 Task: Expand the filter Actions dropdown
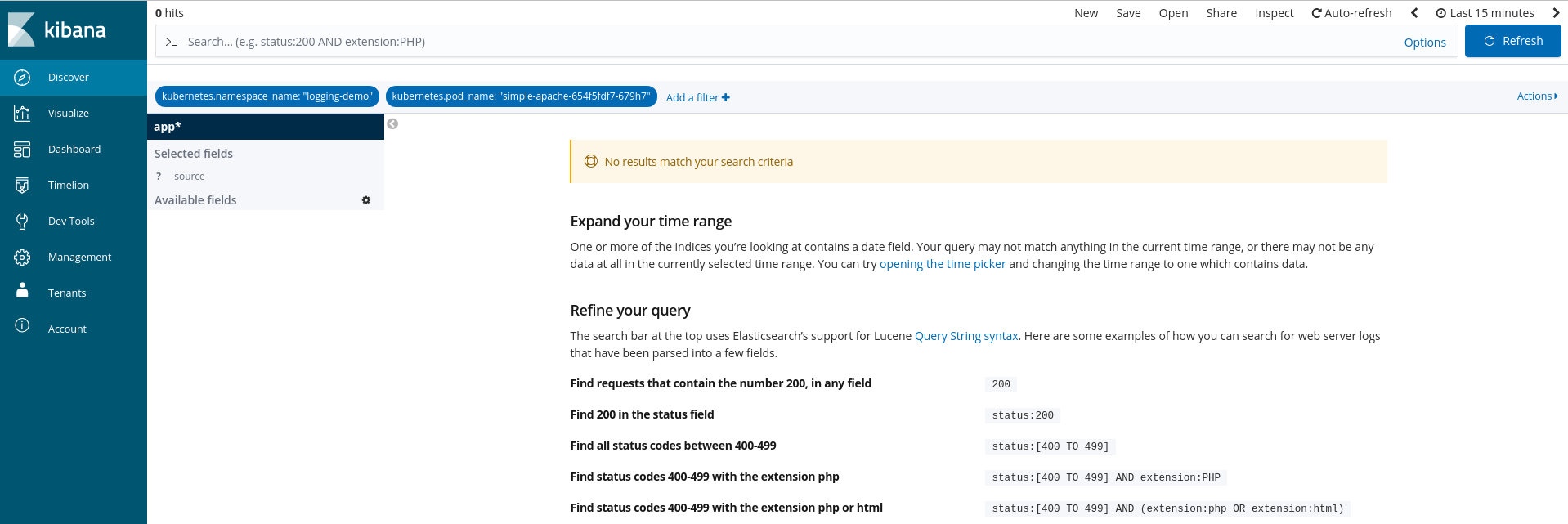(1537, 96)
